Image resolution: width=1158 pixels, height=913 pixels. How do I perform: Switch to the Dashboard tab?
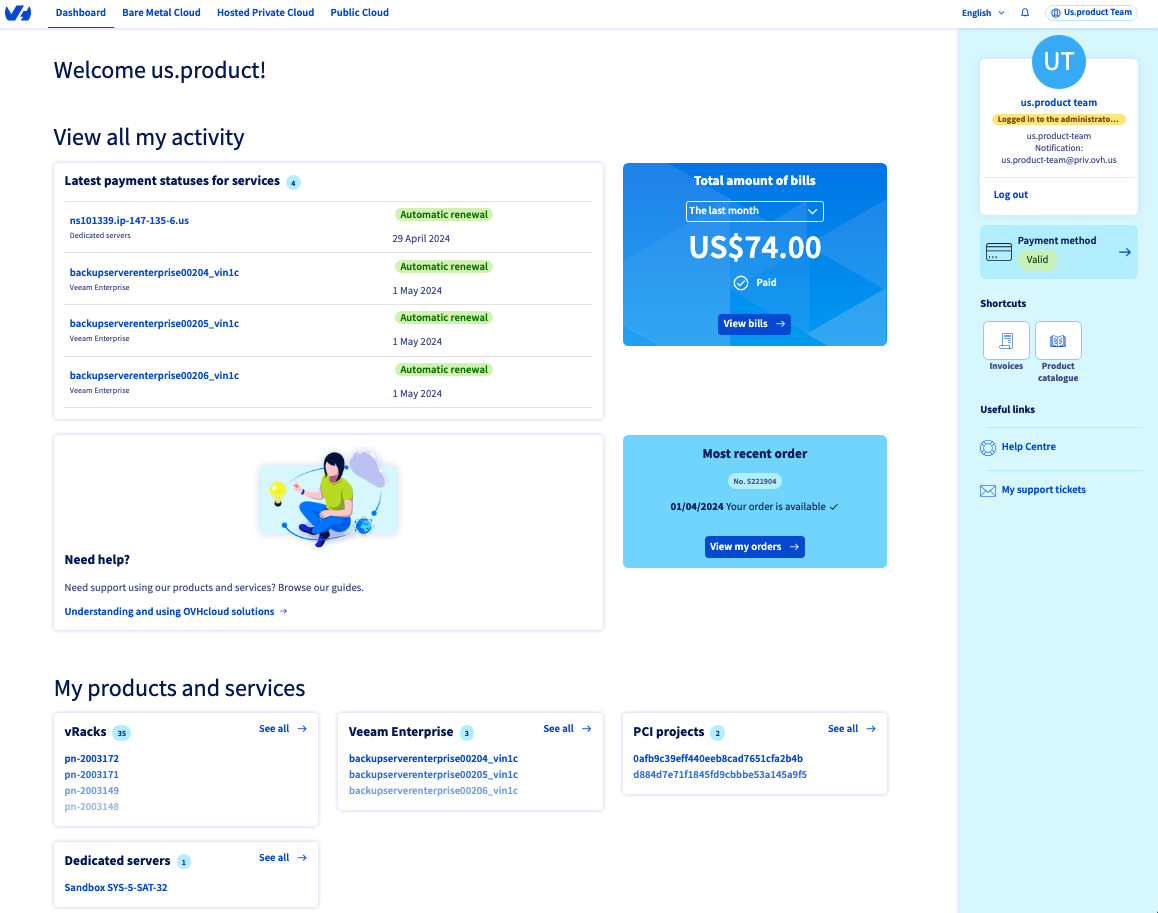pyautogui.click(x=80, y=13)
